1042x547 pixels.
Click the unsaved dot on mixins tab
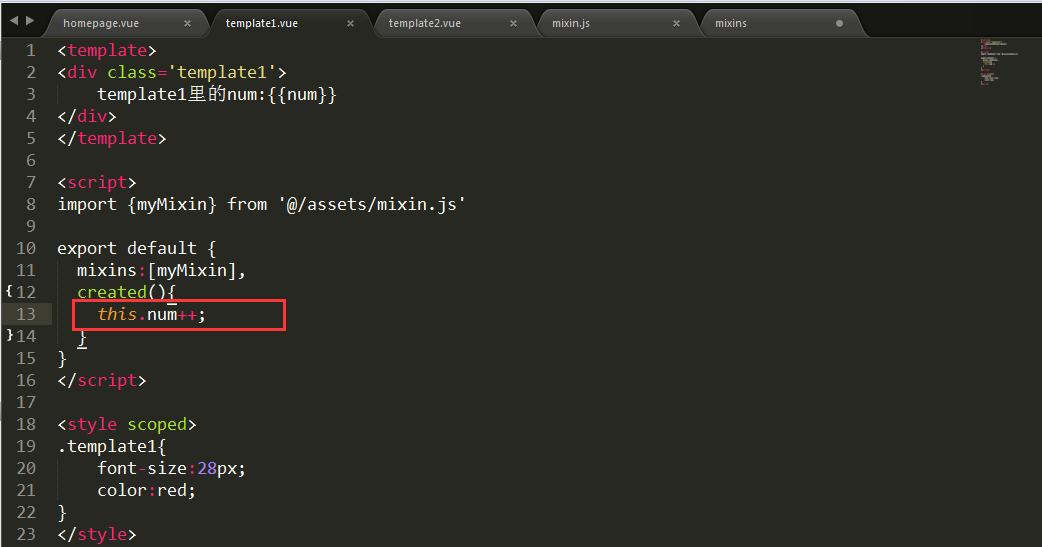(839, 23)
